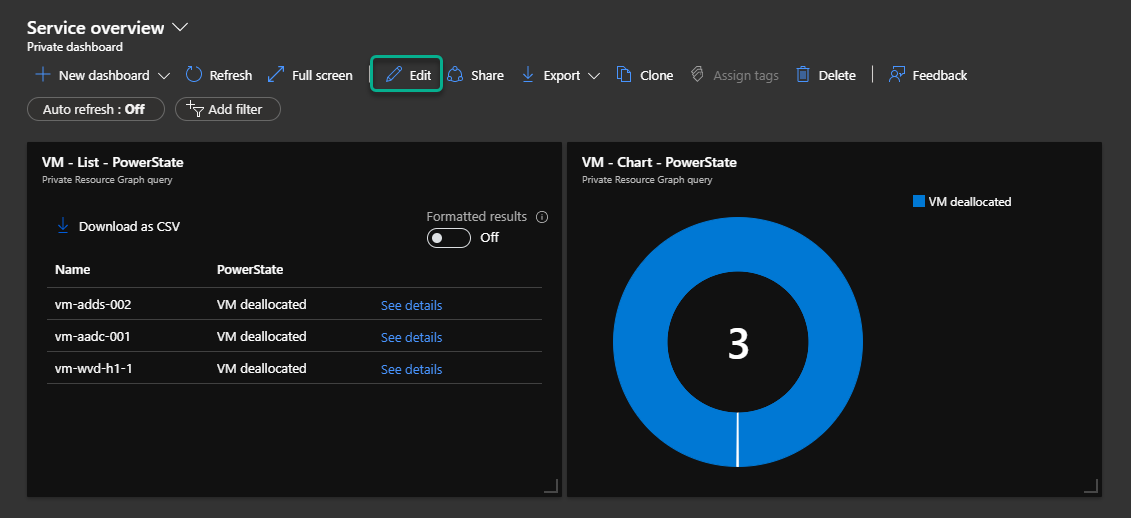This screenshot has height=518, width=1131.
Task: Click VM deallocated cell for vm-adds-002
Action: (x=262, y=304)
